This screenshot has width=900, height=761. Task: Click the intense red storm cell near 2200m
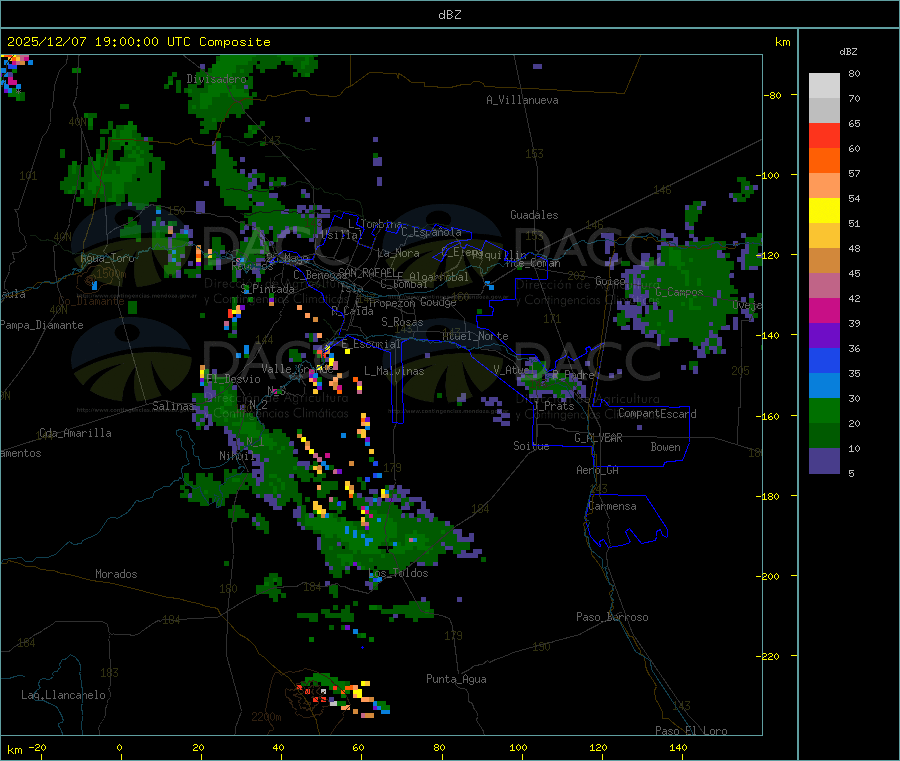pyautogui.click(x=317, y=692)
